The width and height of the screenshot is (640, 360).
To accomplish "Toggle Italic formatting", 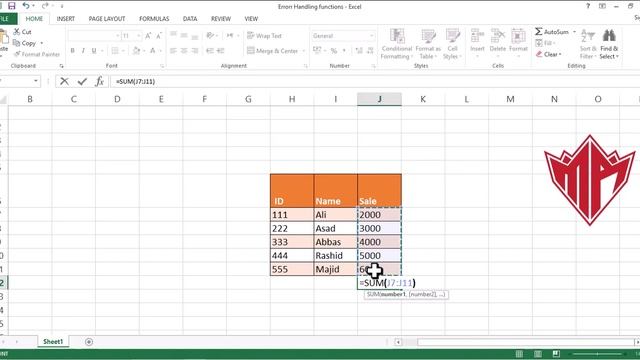I will pyautogui.click(x=83, y=51).
